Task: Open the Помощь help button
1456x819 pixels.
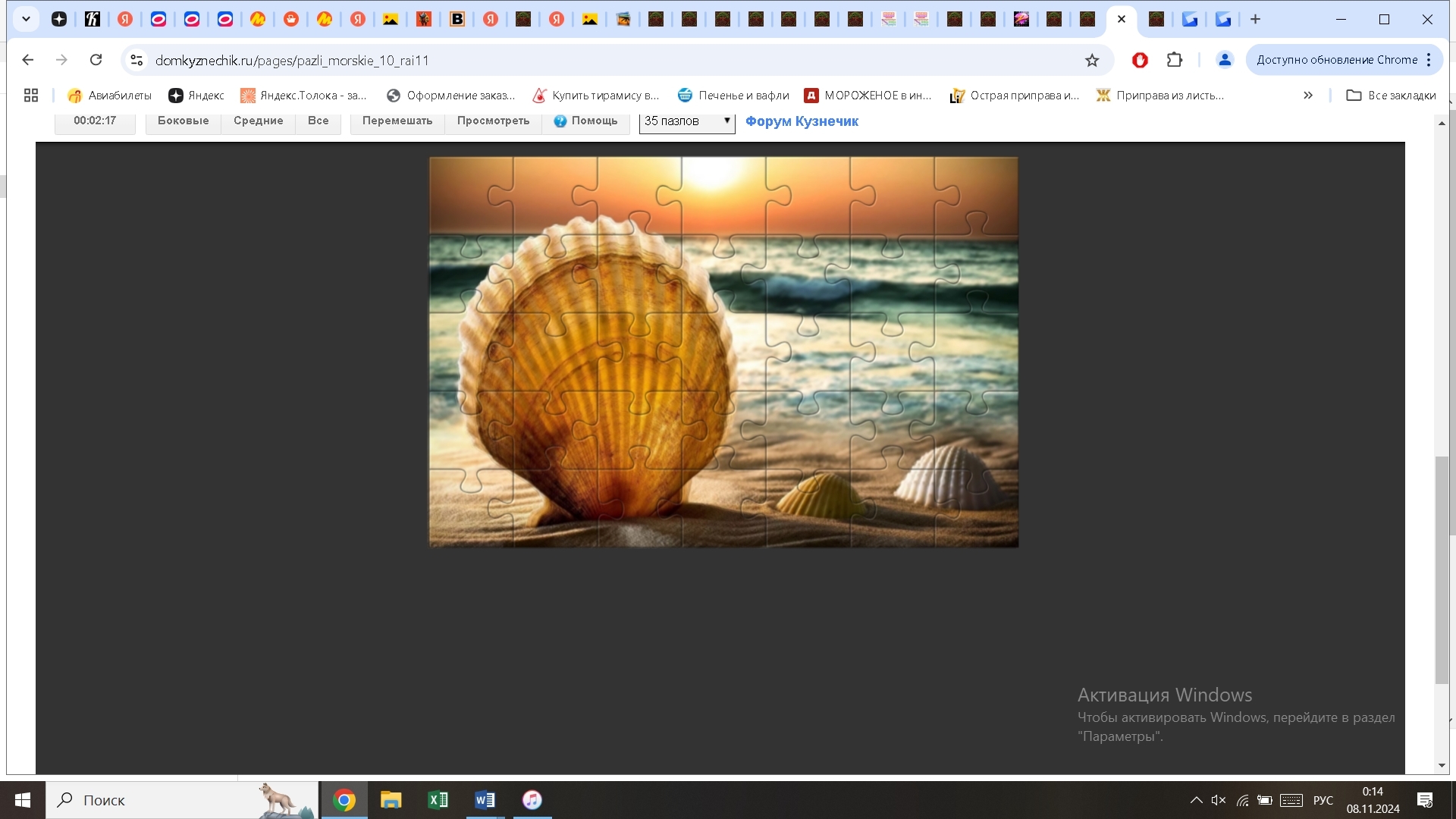Action: [585, 121]
